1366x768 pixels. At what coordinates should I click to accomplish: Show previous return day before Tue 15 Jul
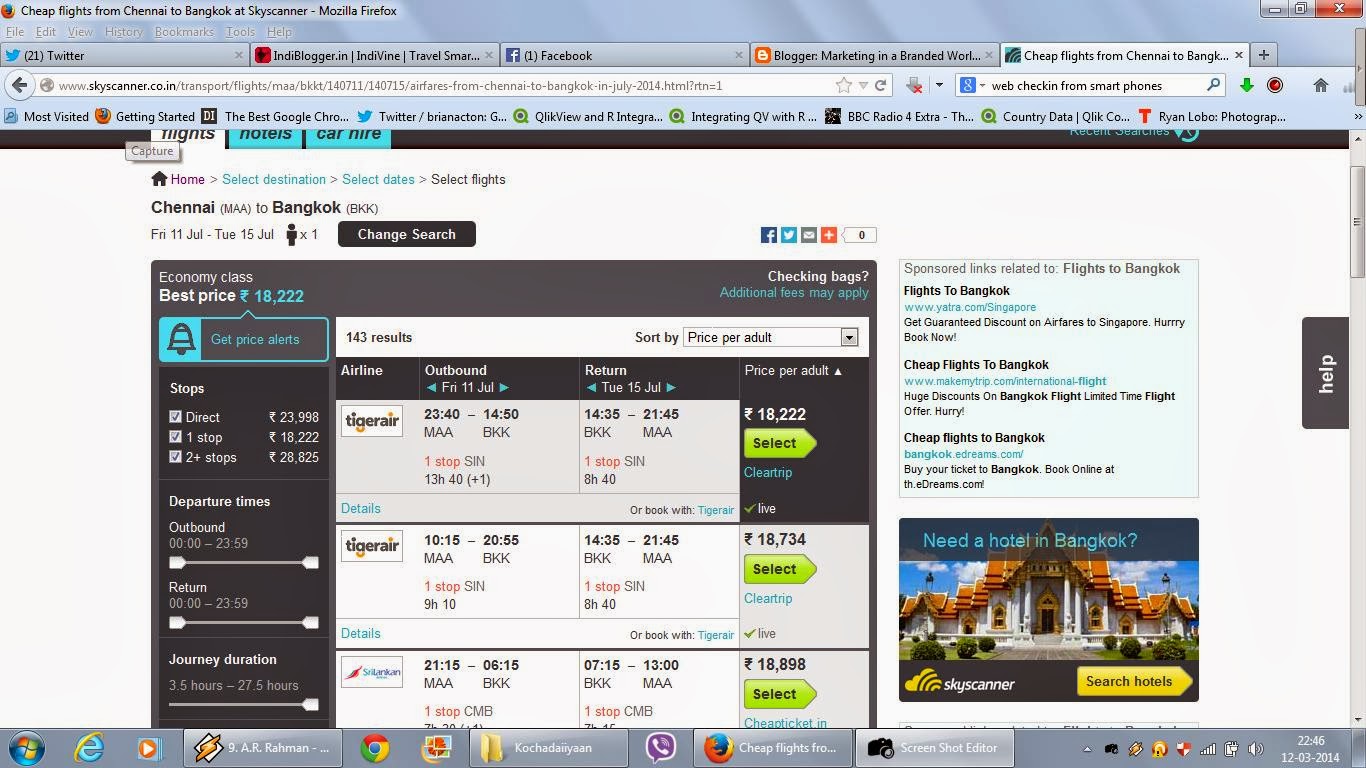click(x=591, y=387)
